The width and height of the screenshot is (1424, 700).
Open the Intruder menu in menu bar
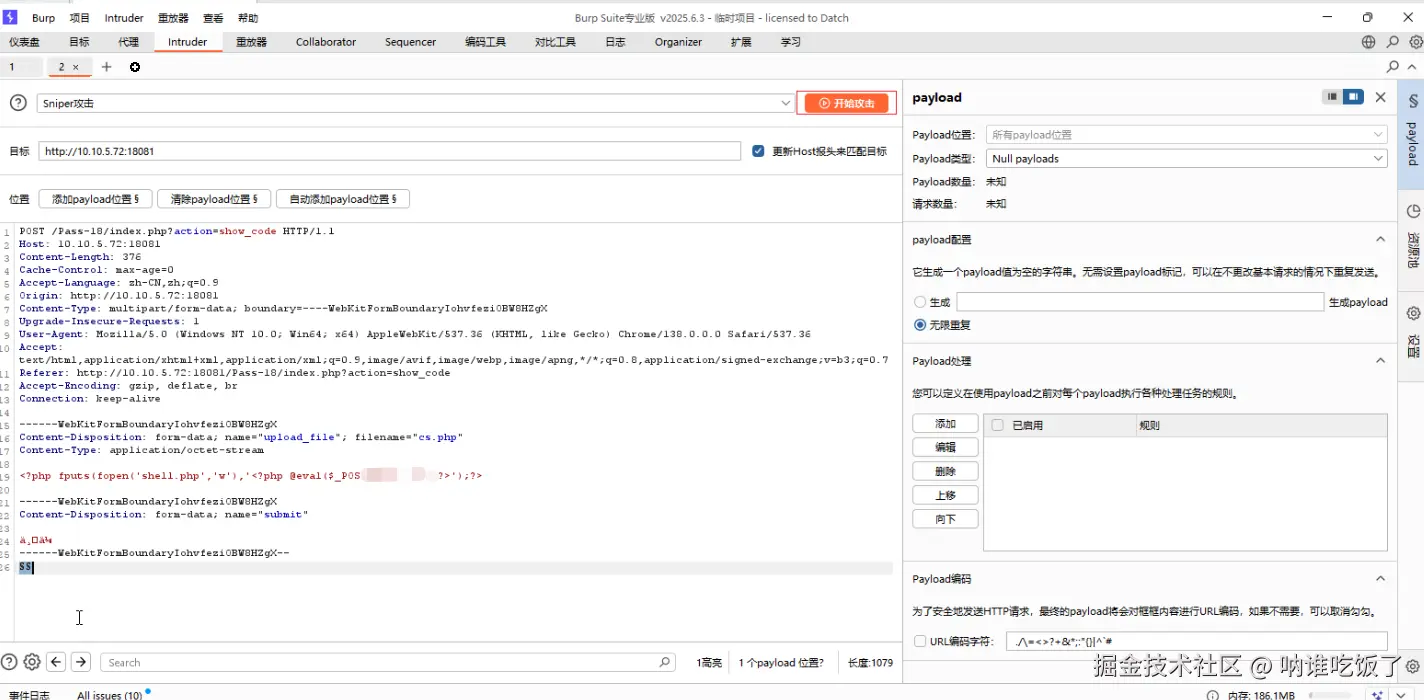coord(124,18)
